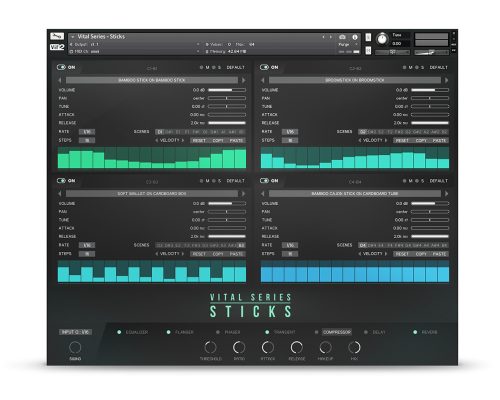
Task: Click Reset in Bamboo Stick slot
Action: click(199, 140)
